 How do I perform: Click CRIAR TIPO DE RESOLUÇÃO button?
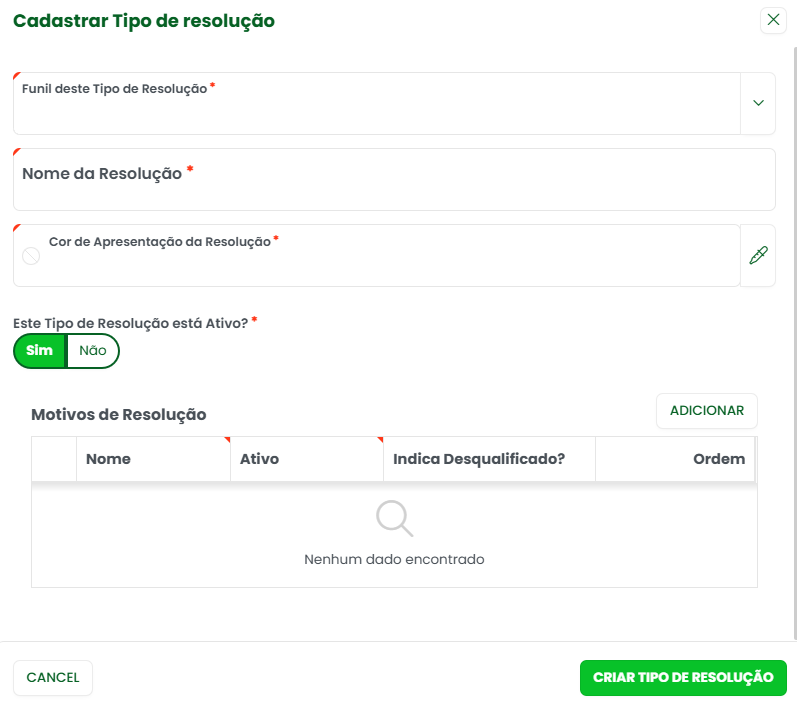(683, 678)
